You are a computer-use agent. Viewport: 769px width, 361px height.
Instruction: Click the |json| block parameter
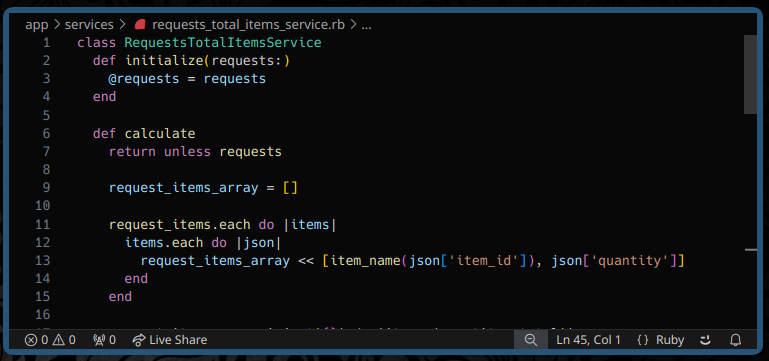(x=258, y=243)
